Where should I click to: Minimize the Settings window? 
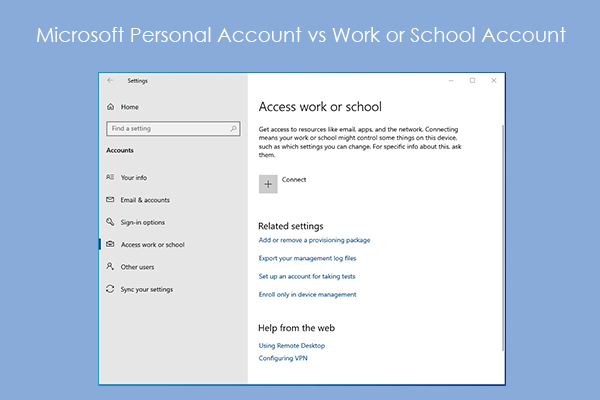click(x=451, y=80)
